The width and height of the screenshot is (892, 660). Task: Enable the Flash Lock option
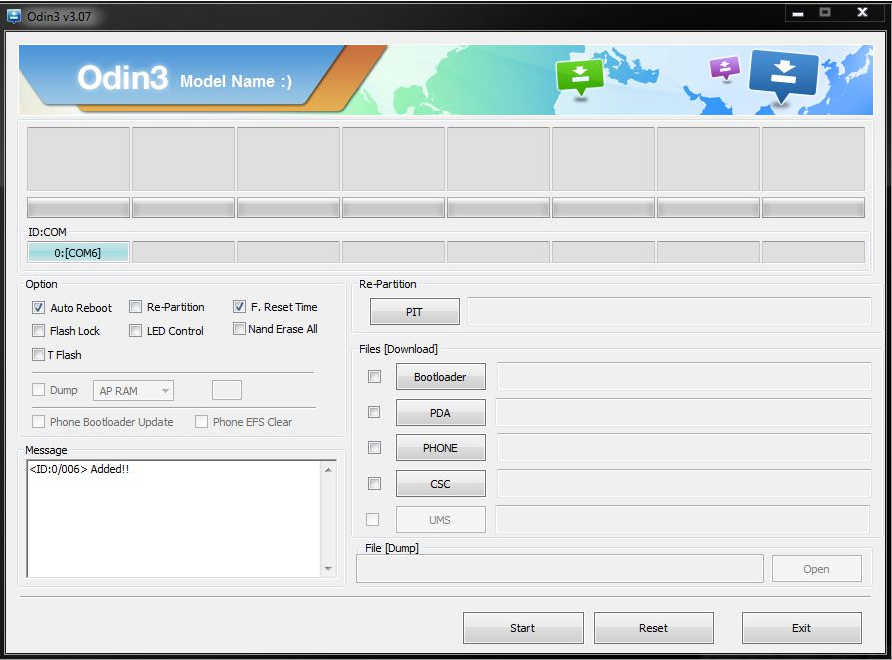tap(38, 331)
